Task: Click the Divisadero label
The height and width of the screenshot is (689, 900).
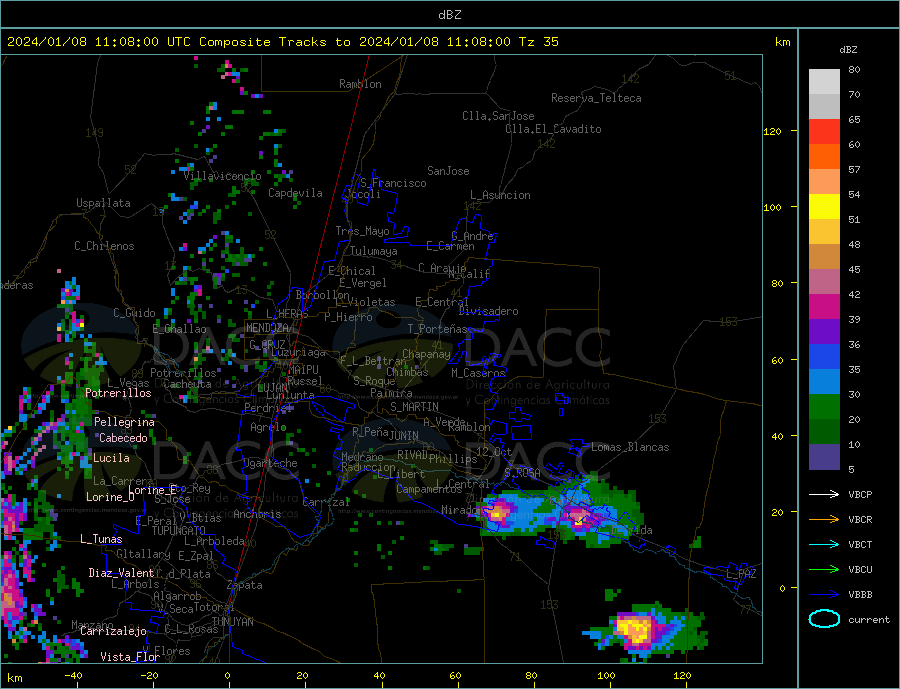Action: click(488, 311)
